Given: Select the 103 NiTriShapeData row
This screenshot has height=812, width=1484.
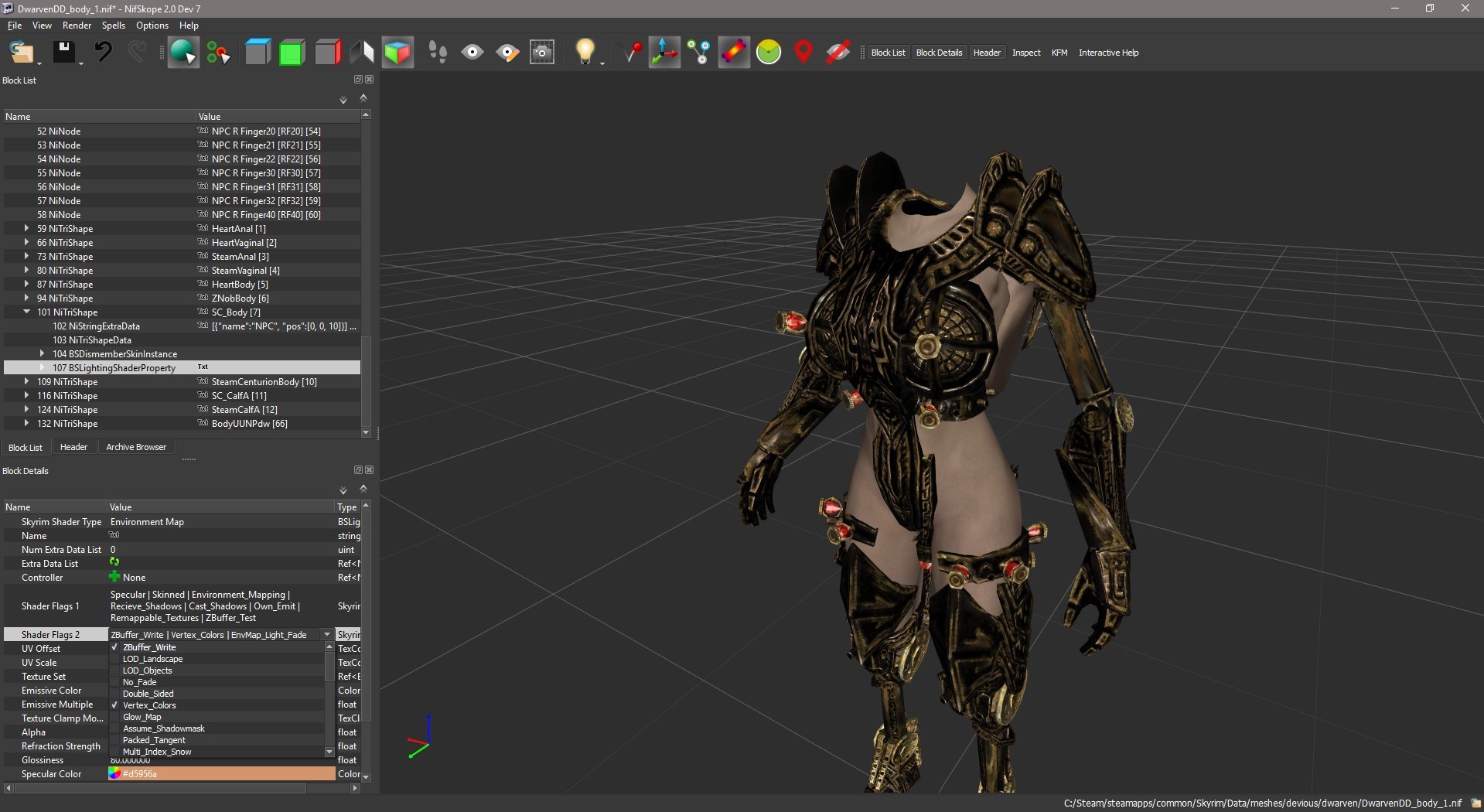Looking at the screenshot, I should point(182,339).
